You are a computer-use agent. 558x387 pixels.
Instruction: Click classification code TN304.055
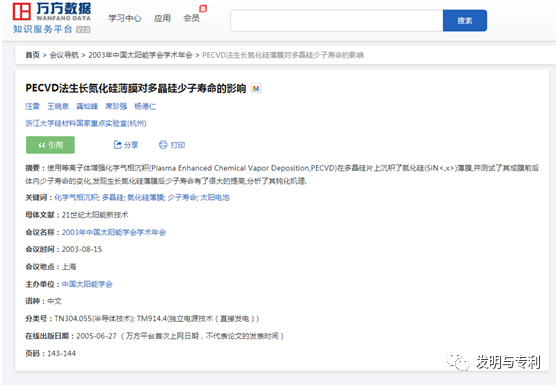coord(73,318)
